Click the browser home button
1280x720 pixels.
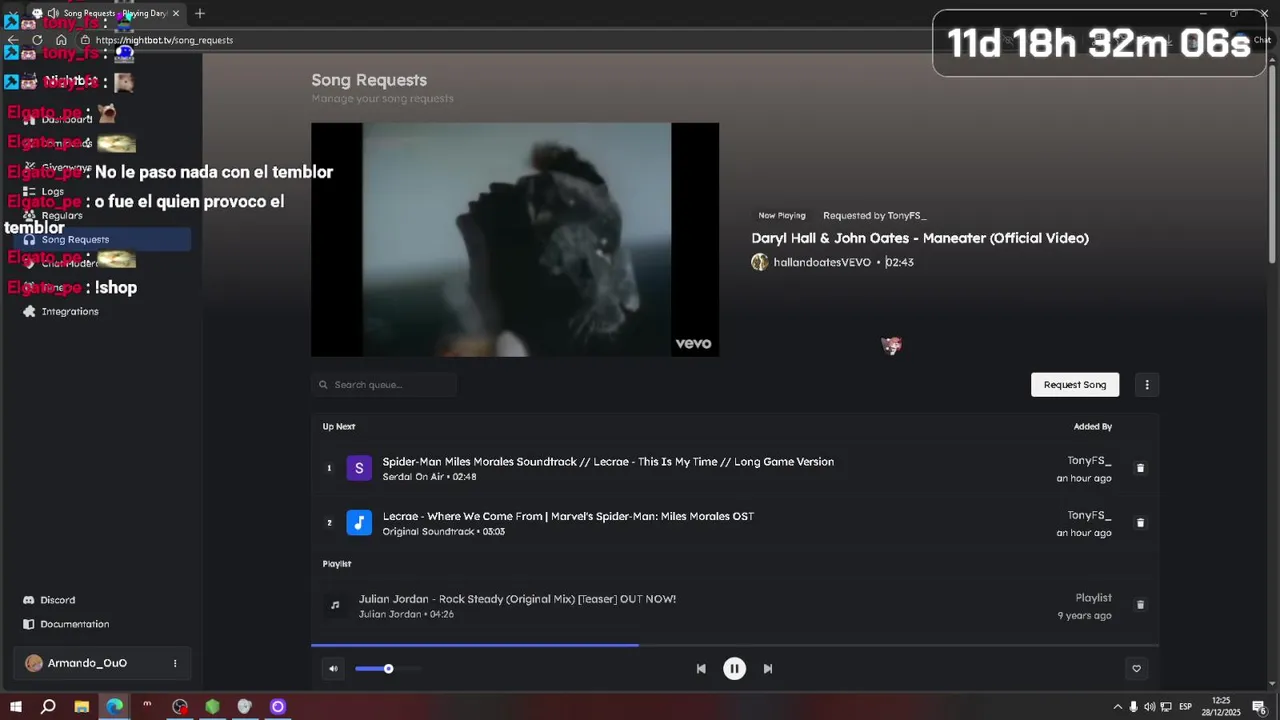tap(61, 40)
